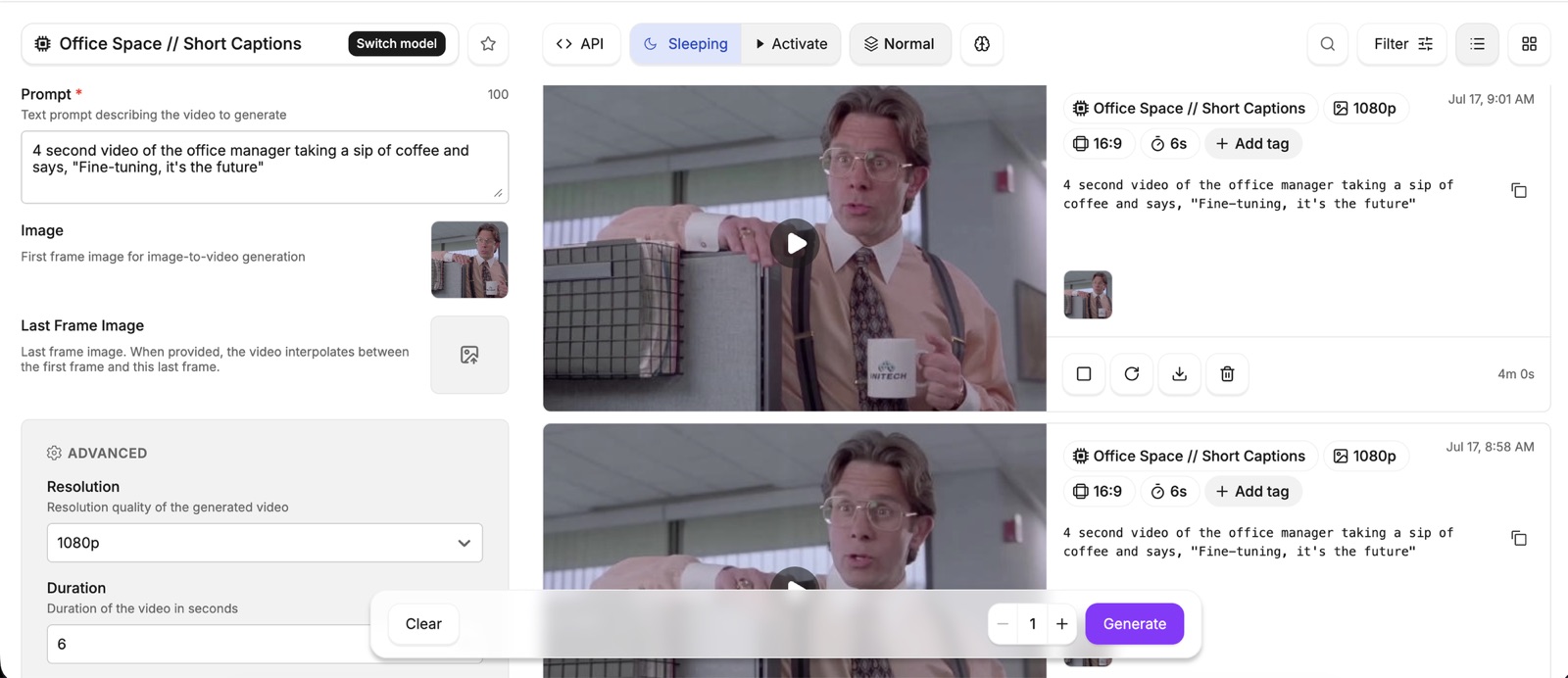The height and width of the screenshot is (678, 1568).
Task: Add tag to the 8:58 AM result
Action: pos(1252,492)
